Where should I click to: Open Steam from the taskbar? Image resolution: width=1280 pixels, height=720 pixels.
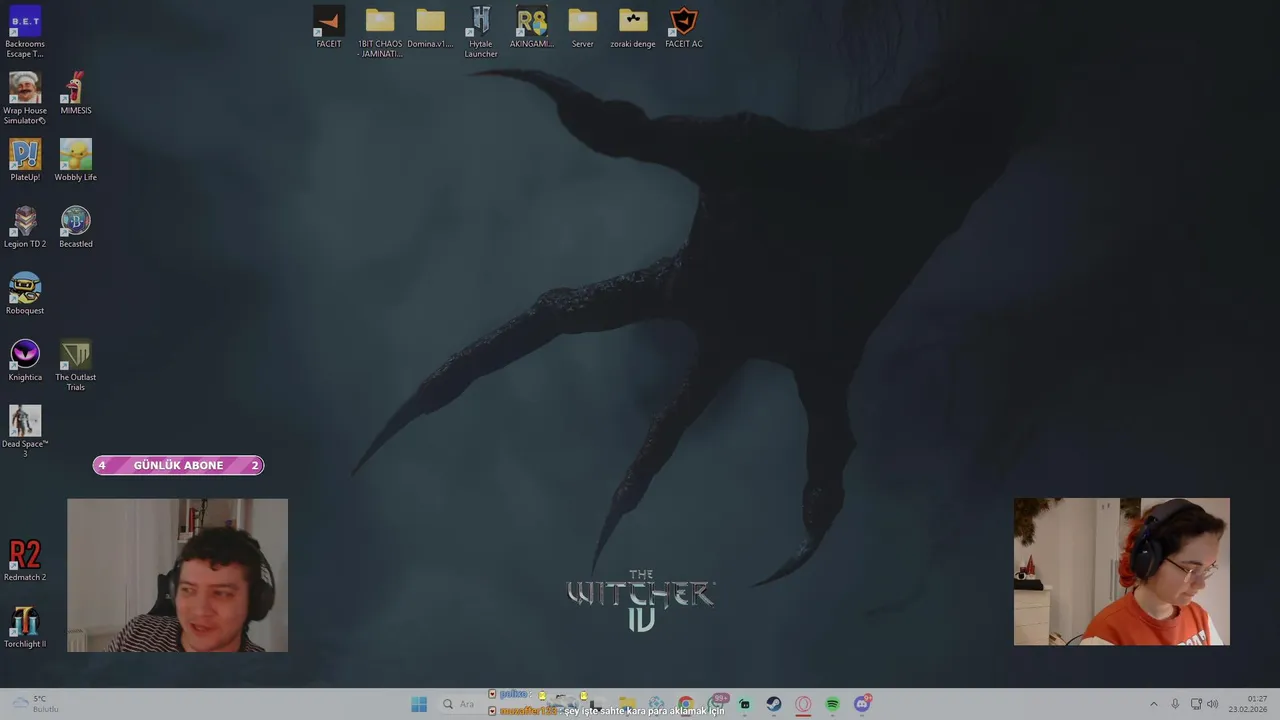(x=774, y=704)
